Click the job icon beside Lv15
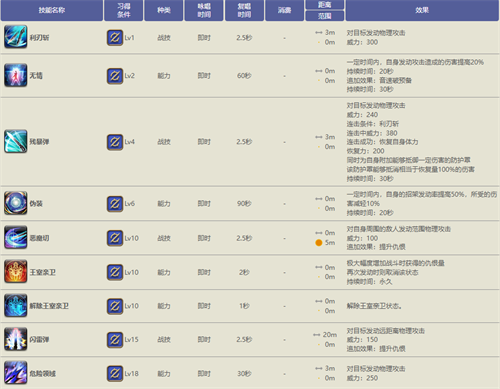 (115, 340)
